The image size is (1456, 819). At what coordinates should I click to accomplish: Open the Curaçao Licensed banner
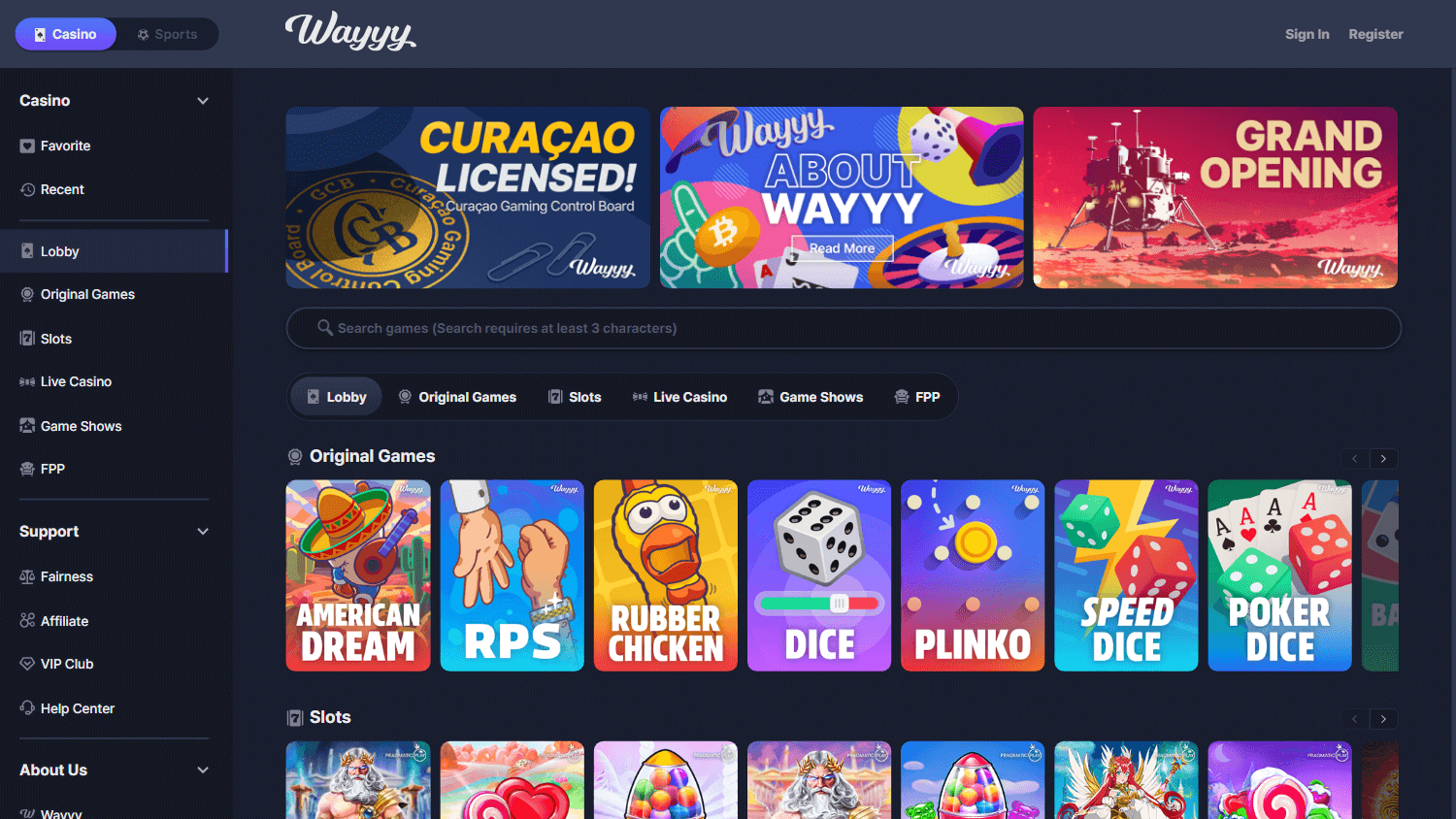tap(468, 197)
